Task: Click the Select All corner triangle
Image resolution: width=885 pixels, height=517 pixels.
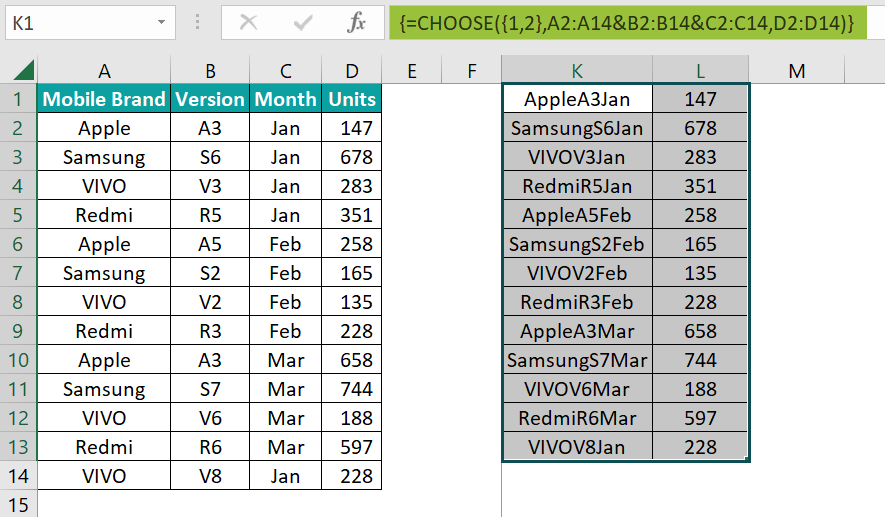Action: [x=24, y=70]
